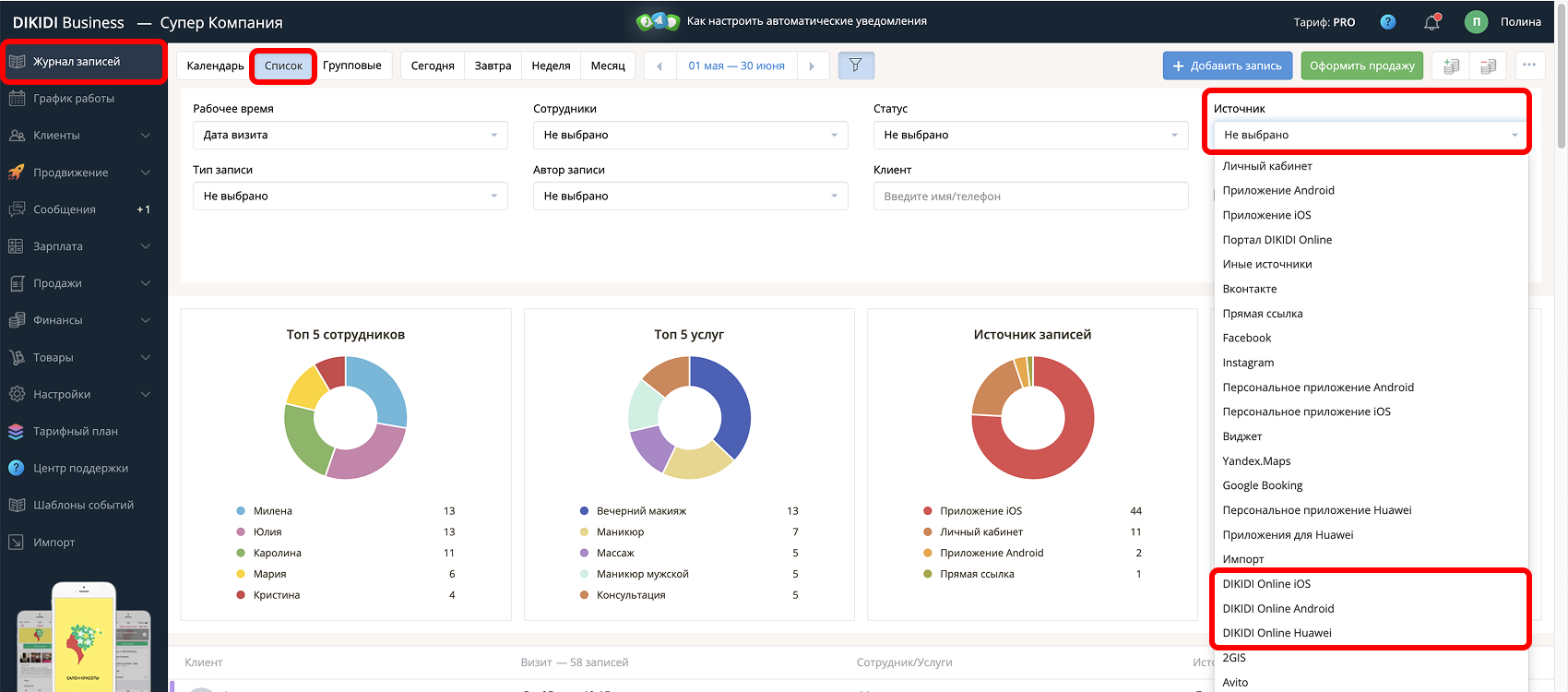
Task: Click the red Приложение iOS legend dot
Action: pyautogui.click(x=928, y=511)
